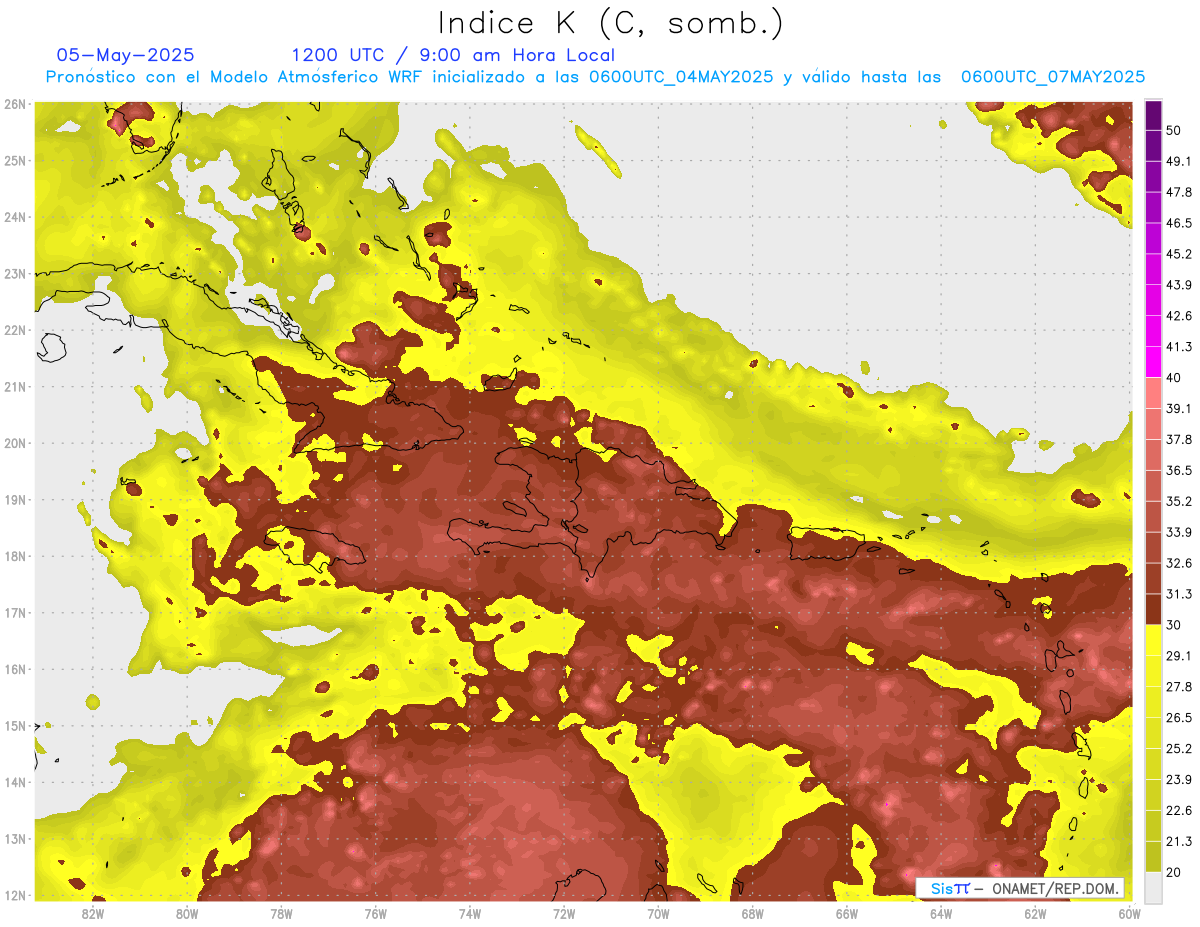Click the colorbar value '29.1'
1200x927 pixels.
click(x=1179, y=655)
